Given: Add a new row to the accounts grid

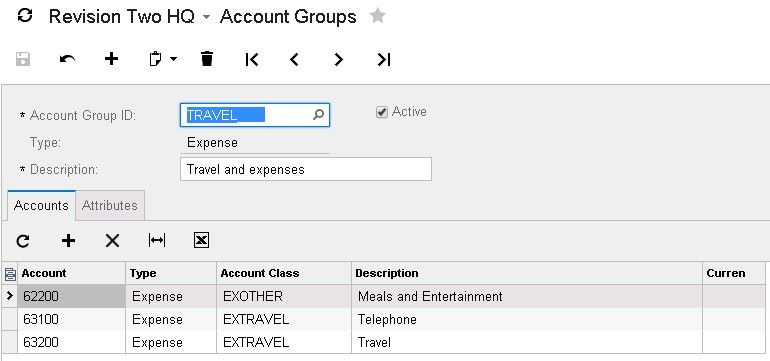Looking at the screenshot, I should click(x=68, y=241).
